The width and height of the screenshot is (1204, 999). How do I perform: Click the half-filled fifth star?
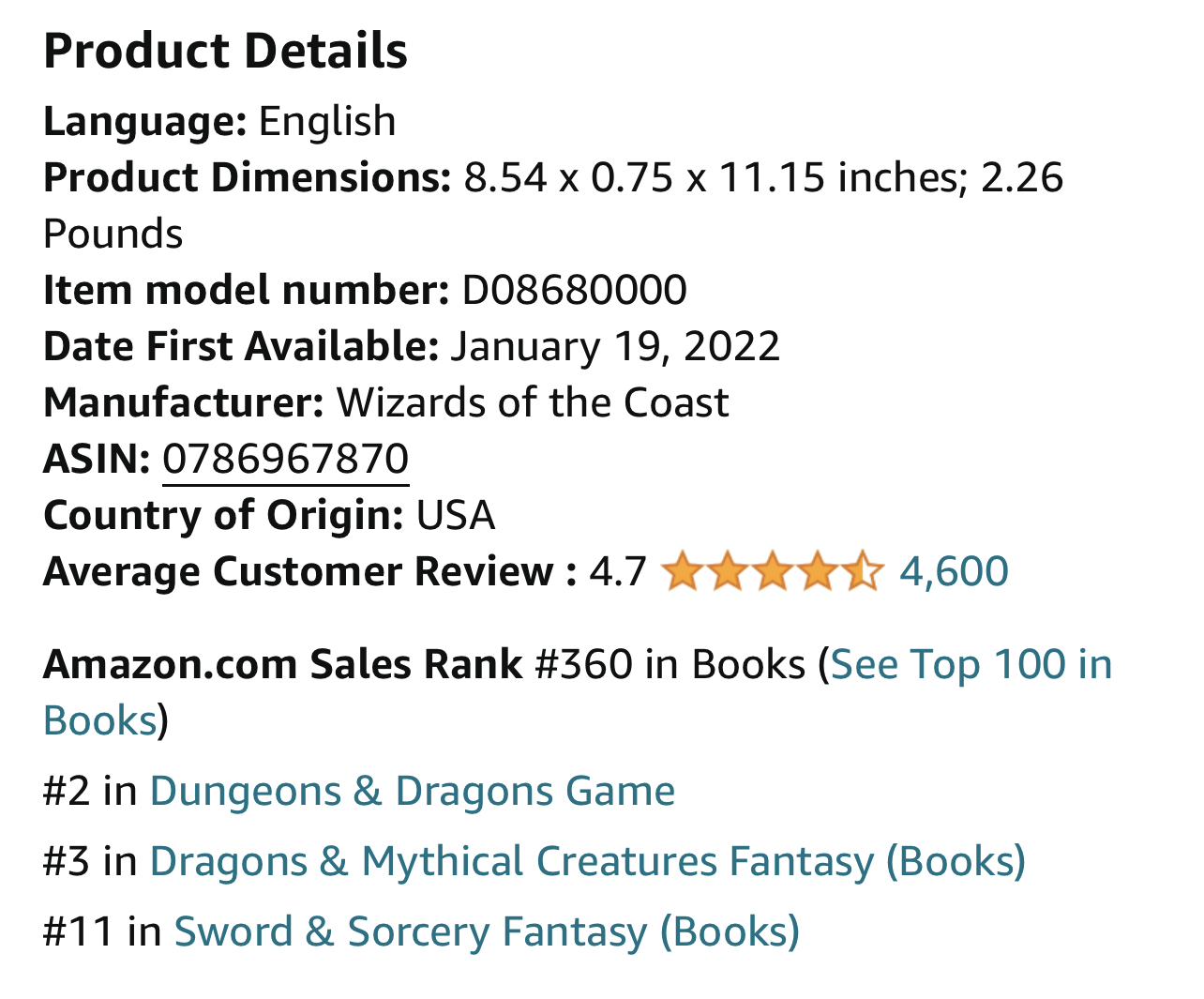(x=863, y=572)
